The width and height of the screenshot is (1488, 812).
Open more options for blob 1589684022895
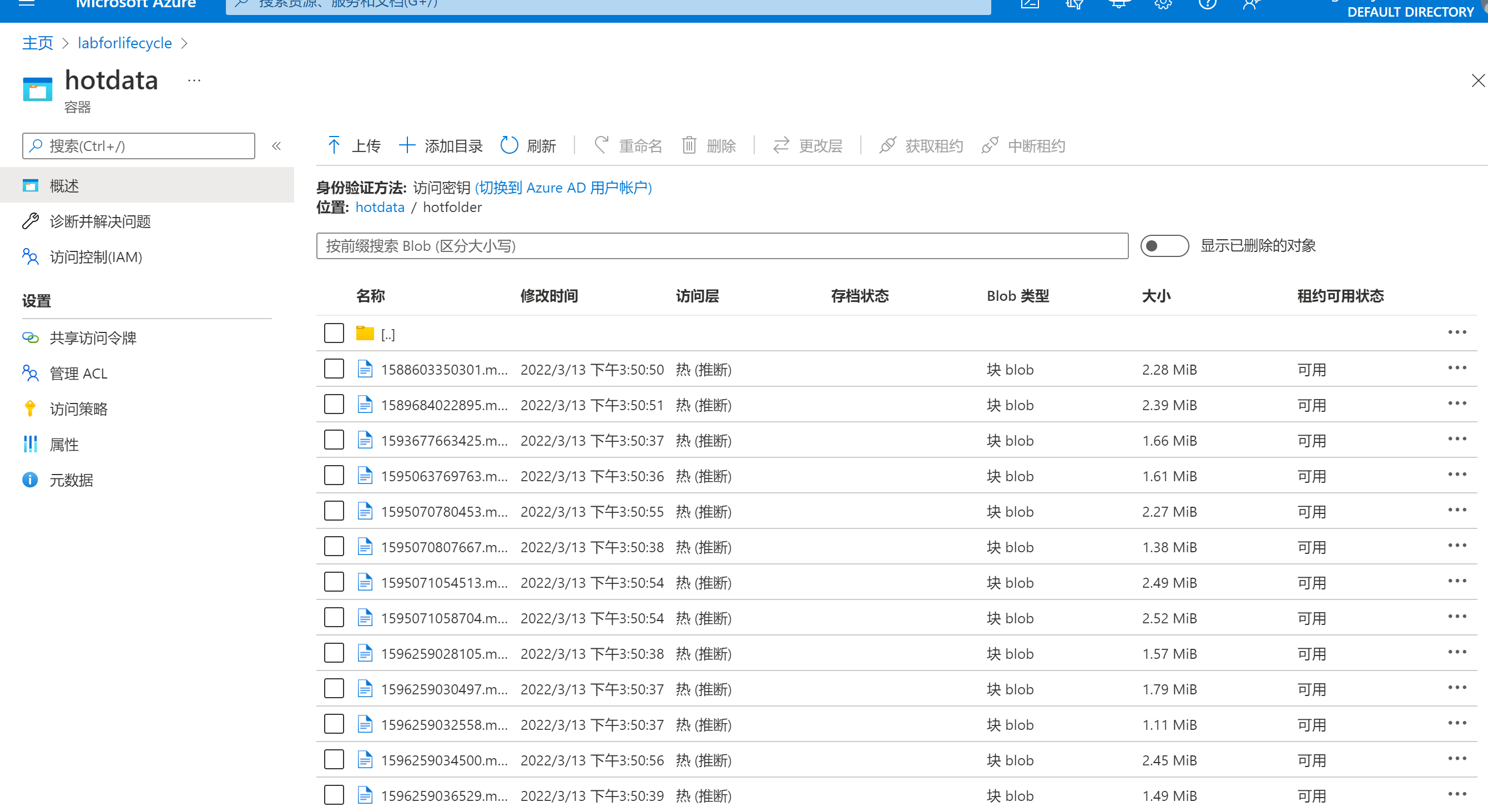[1457, 403]
